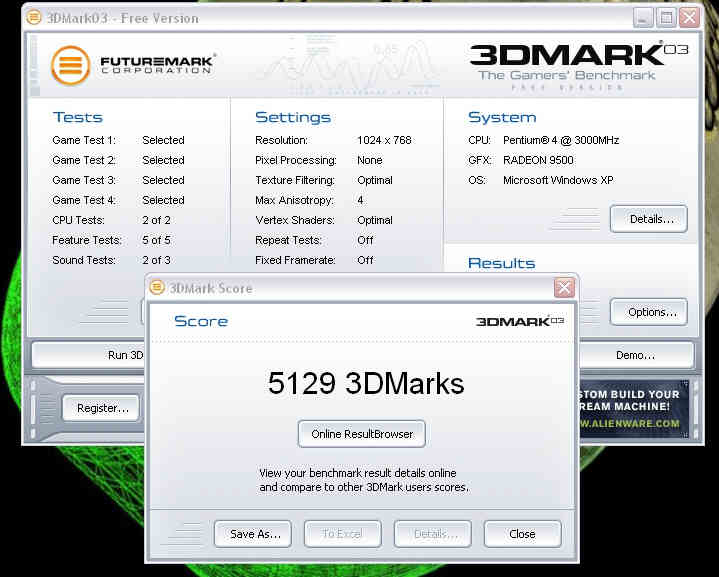The height and width of the screenshot is (577, 719).
Task: Click the Sound Tests value 2 of 3
Action: coord(156,260)
